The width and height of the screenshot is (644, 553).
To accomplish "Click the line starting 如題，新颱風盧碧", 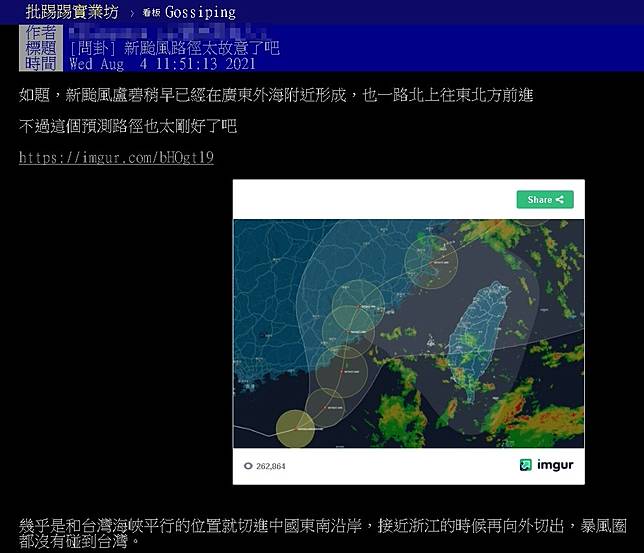I will [276, 95].
